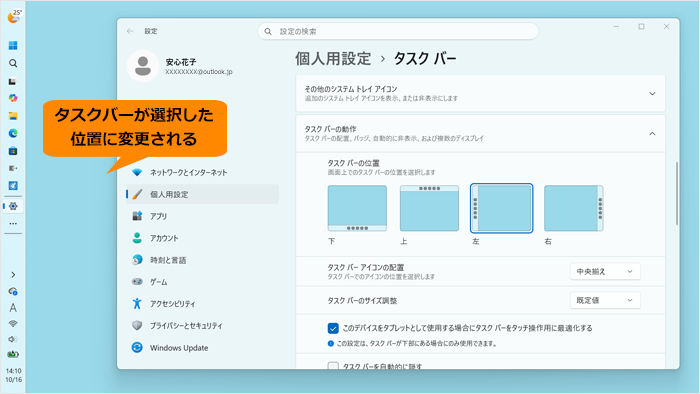
Task: Click the Wi-Fi icon in system tray
Action: point(13,323)
